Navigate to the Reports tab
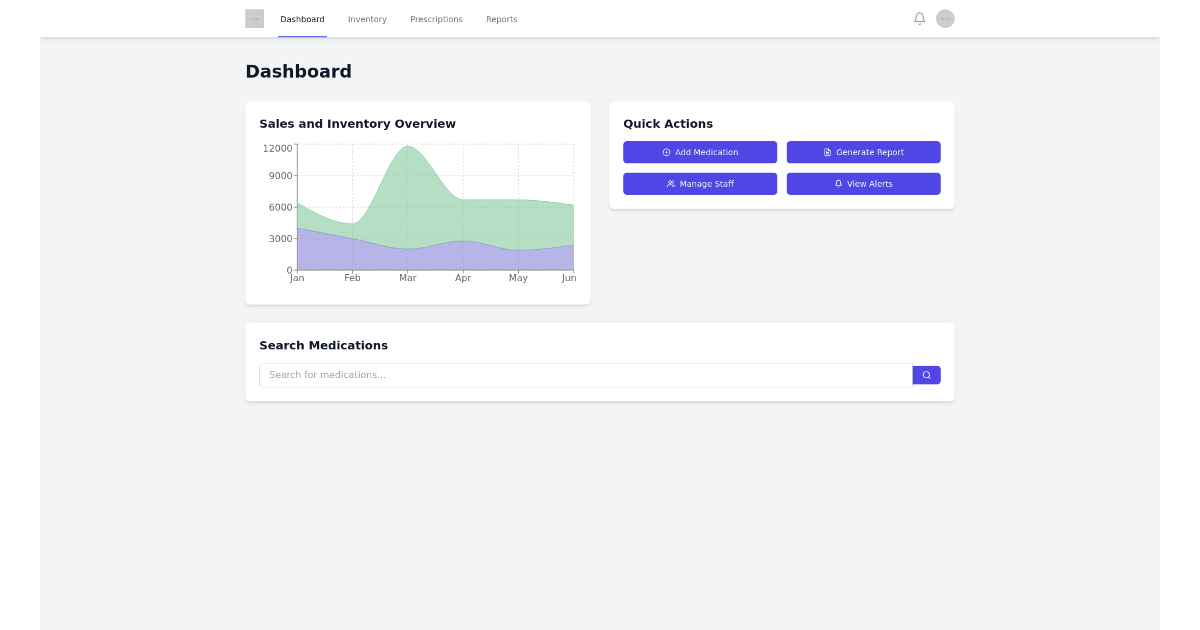The image size is (1200, 630). pyautogui.click(x=501, y=18)
